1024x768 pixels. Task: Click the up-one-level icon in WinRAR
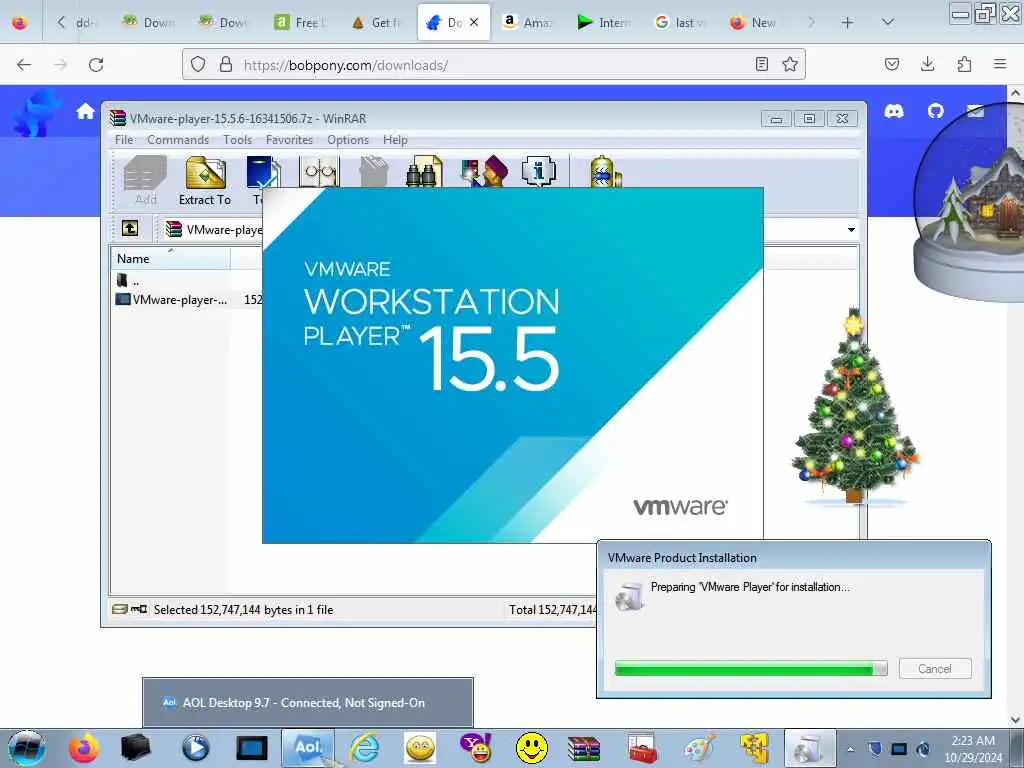click(x=130, y=229)
